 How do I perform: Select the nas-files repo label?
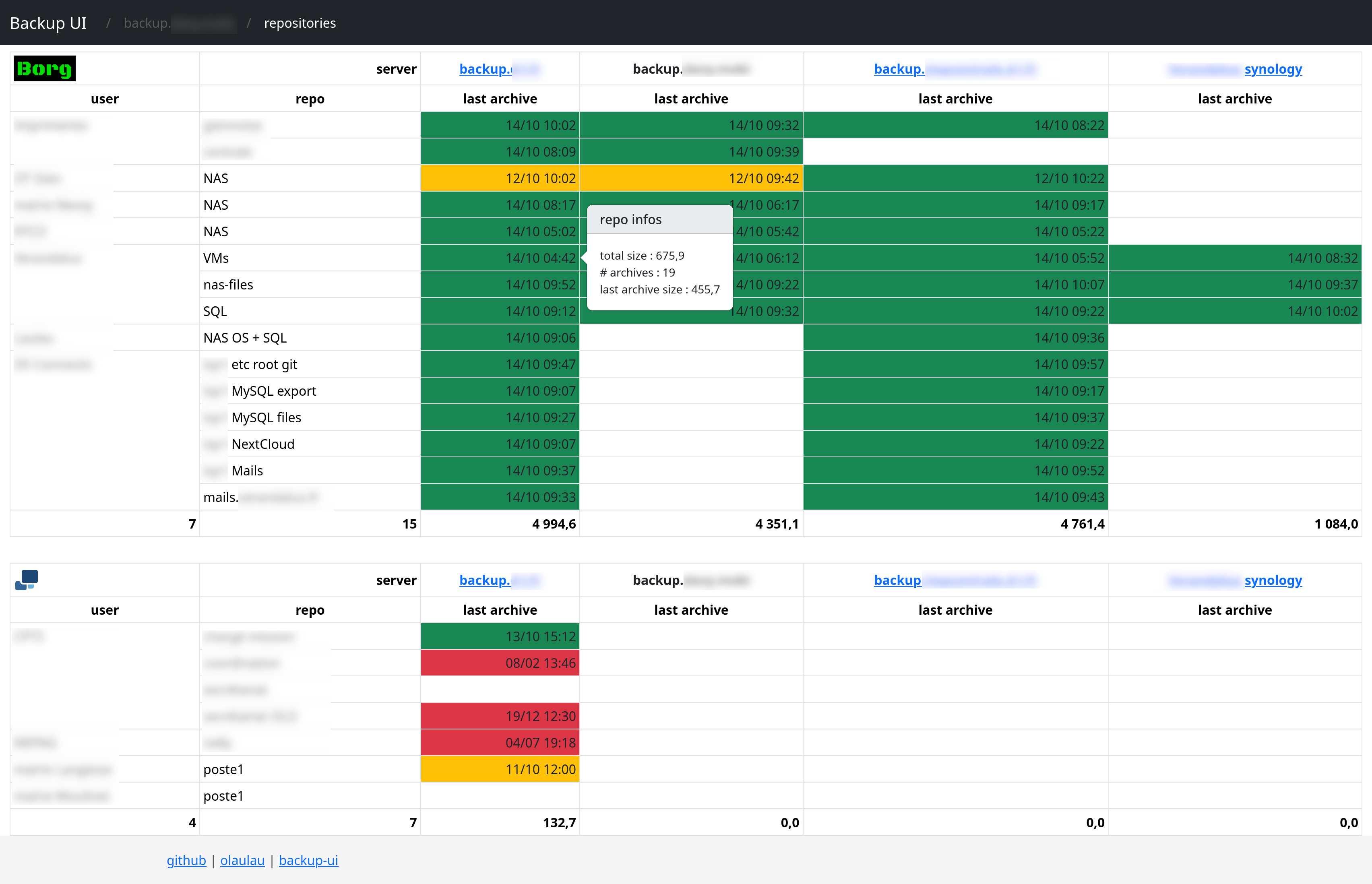pyautogui.click(x=228, y=285)
